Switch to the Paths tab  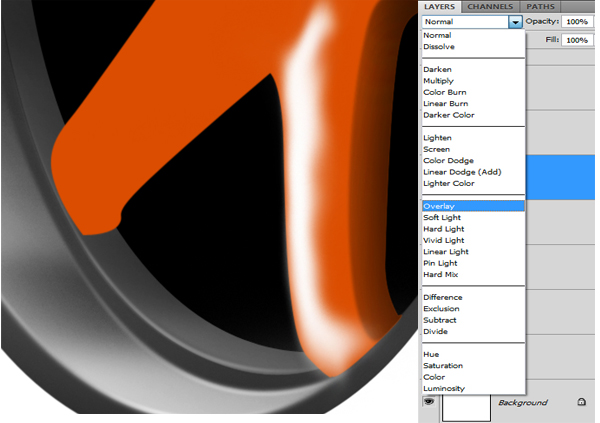(x=540, y=7)
